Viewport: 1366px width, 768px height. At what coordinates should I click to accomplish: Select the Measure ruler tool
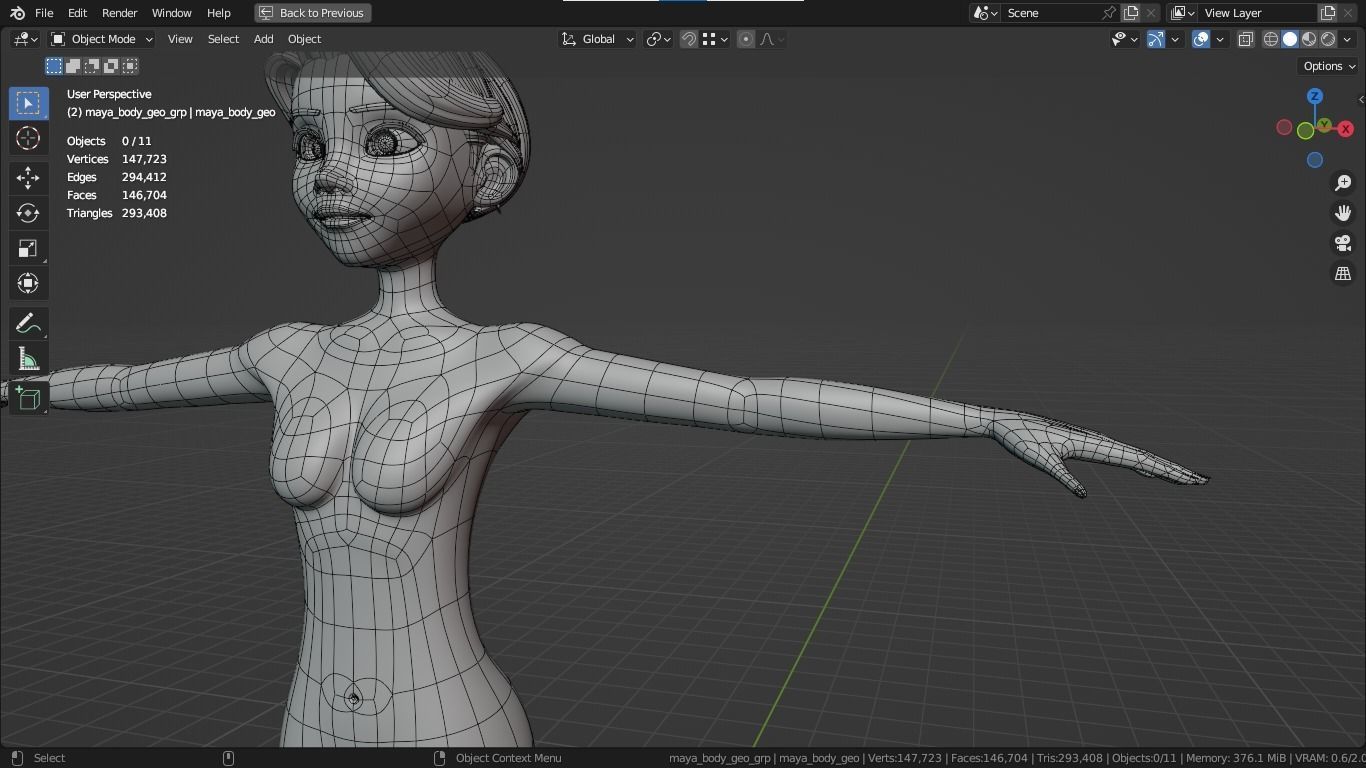28,359
